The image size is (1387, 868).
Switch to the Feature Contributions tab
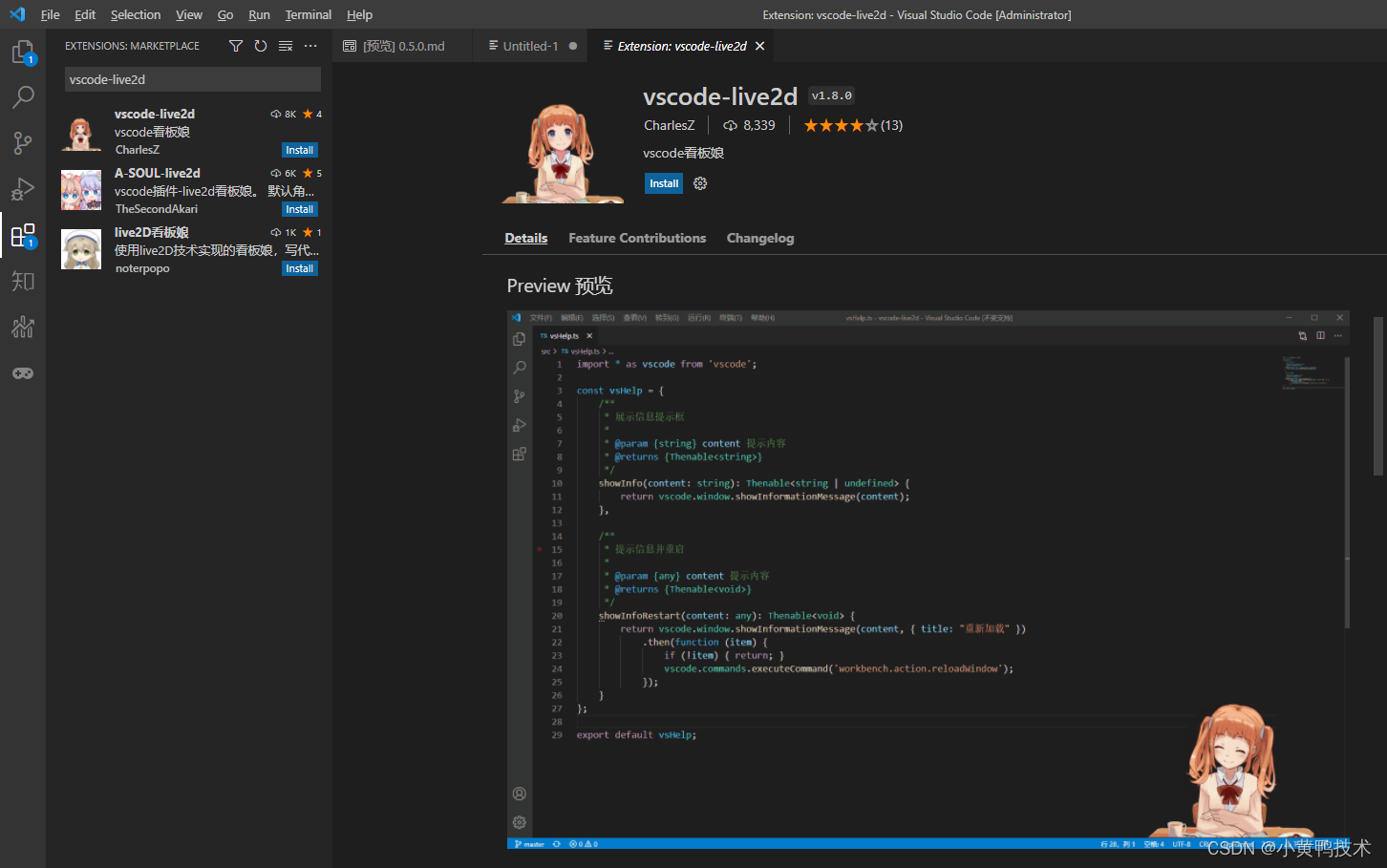[637, 238]
